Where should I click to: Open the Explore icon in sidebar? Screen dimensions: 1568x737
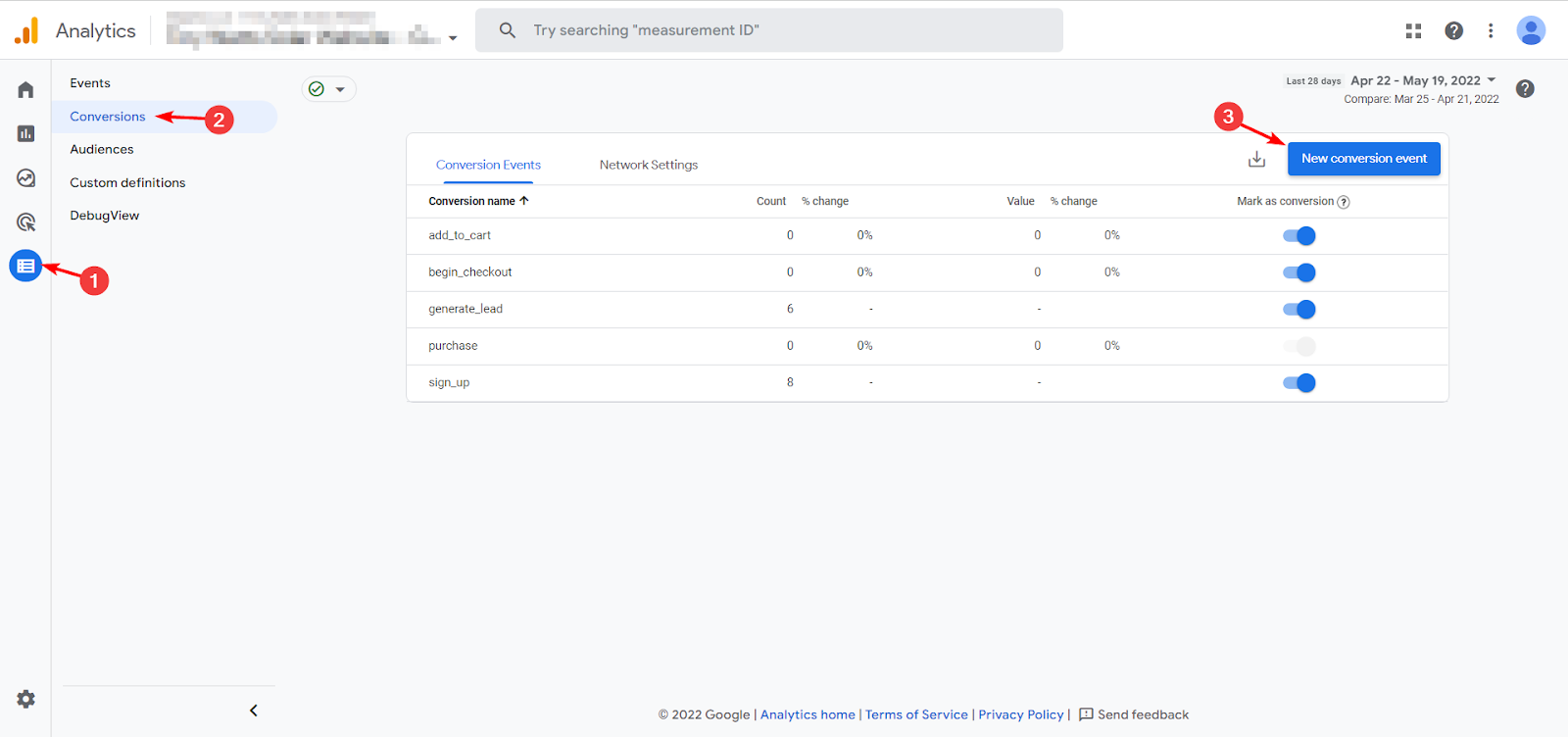point(25,178)
